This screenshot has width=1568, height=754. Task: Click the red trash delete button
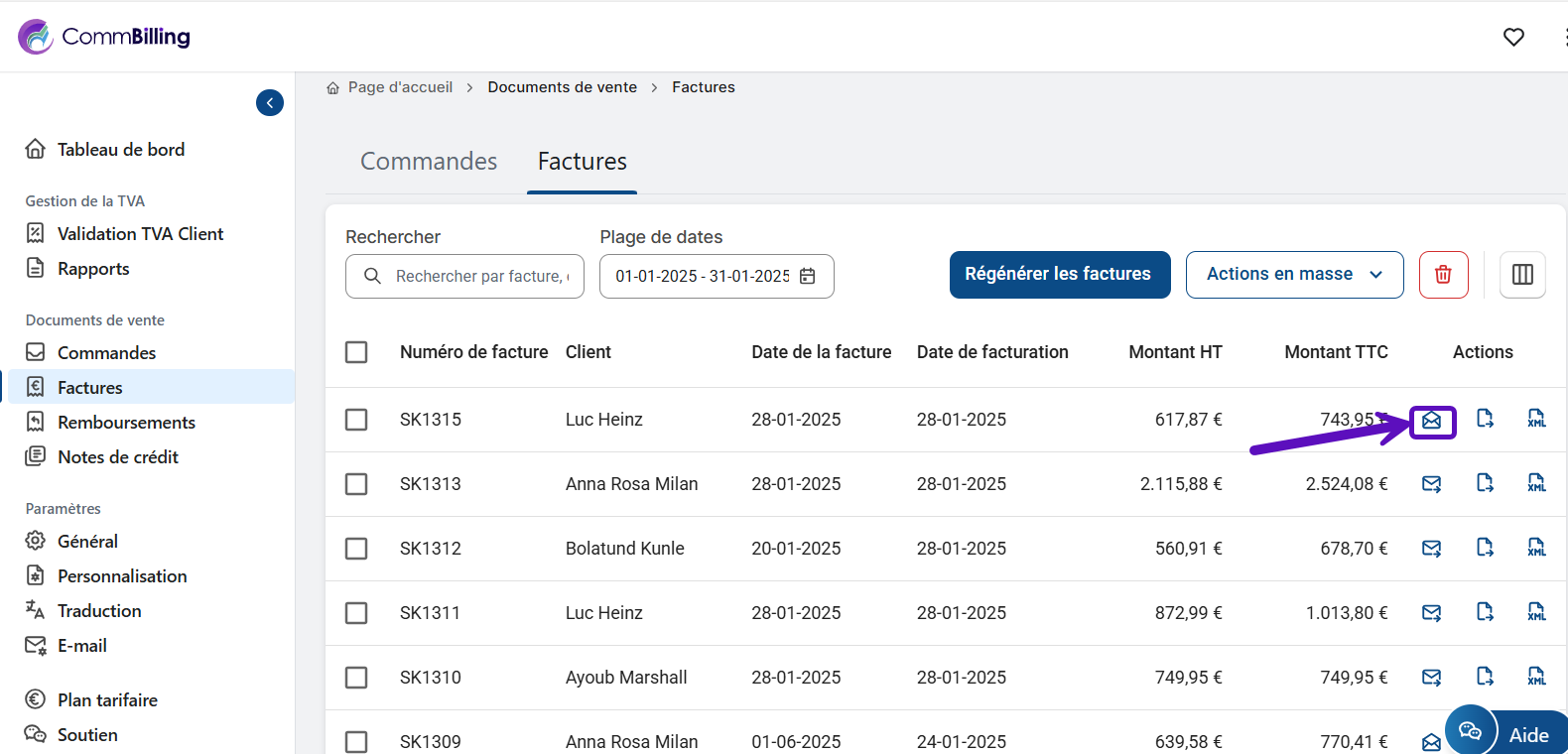point(1443,275)
